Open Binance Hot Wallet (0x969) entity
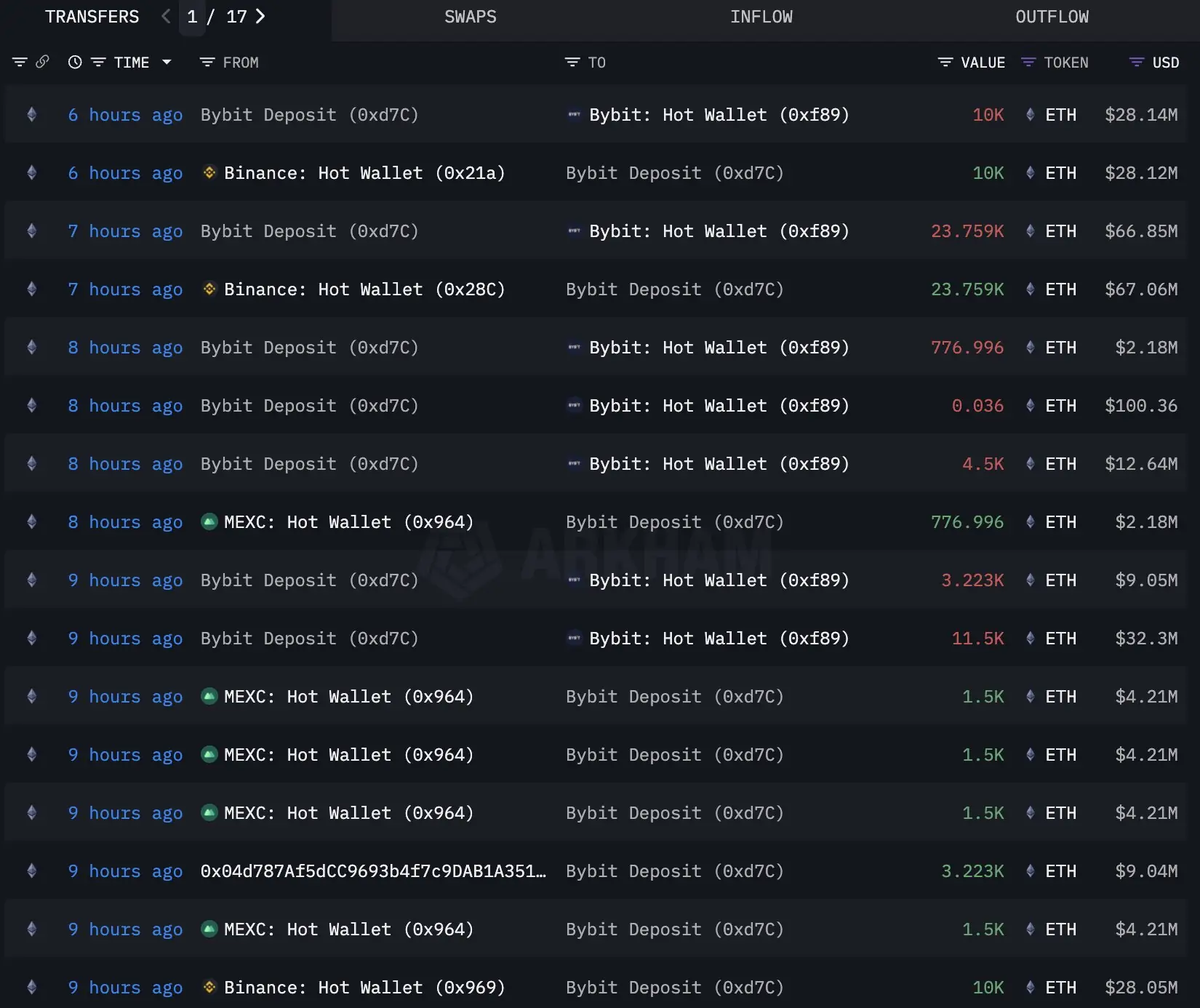The width and height of the screenshot is (1200, 1008). [x=364, y=988]
